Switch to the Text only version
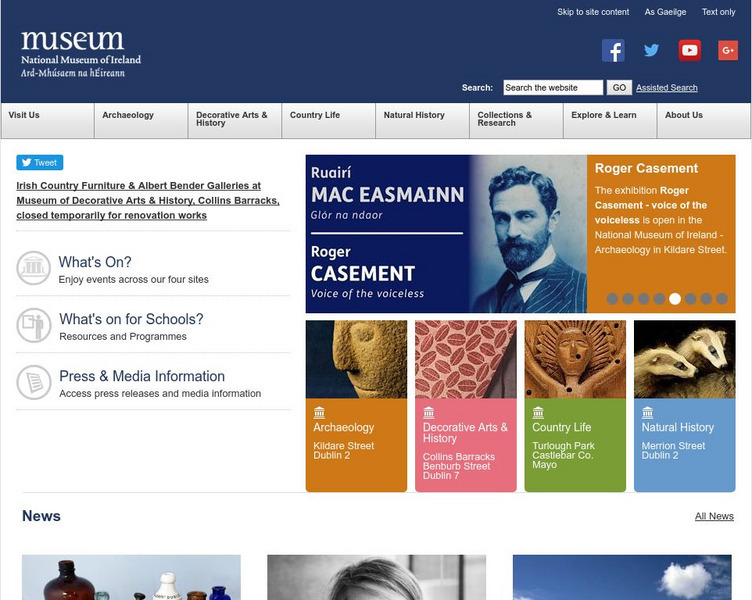The height and width of the screenshot is (600, 752). coord(718,12)
